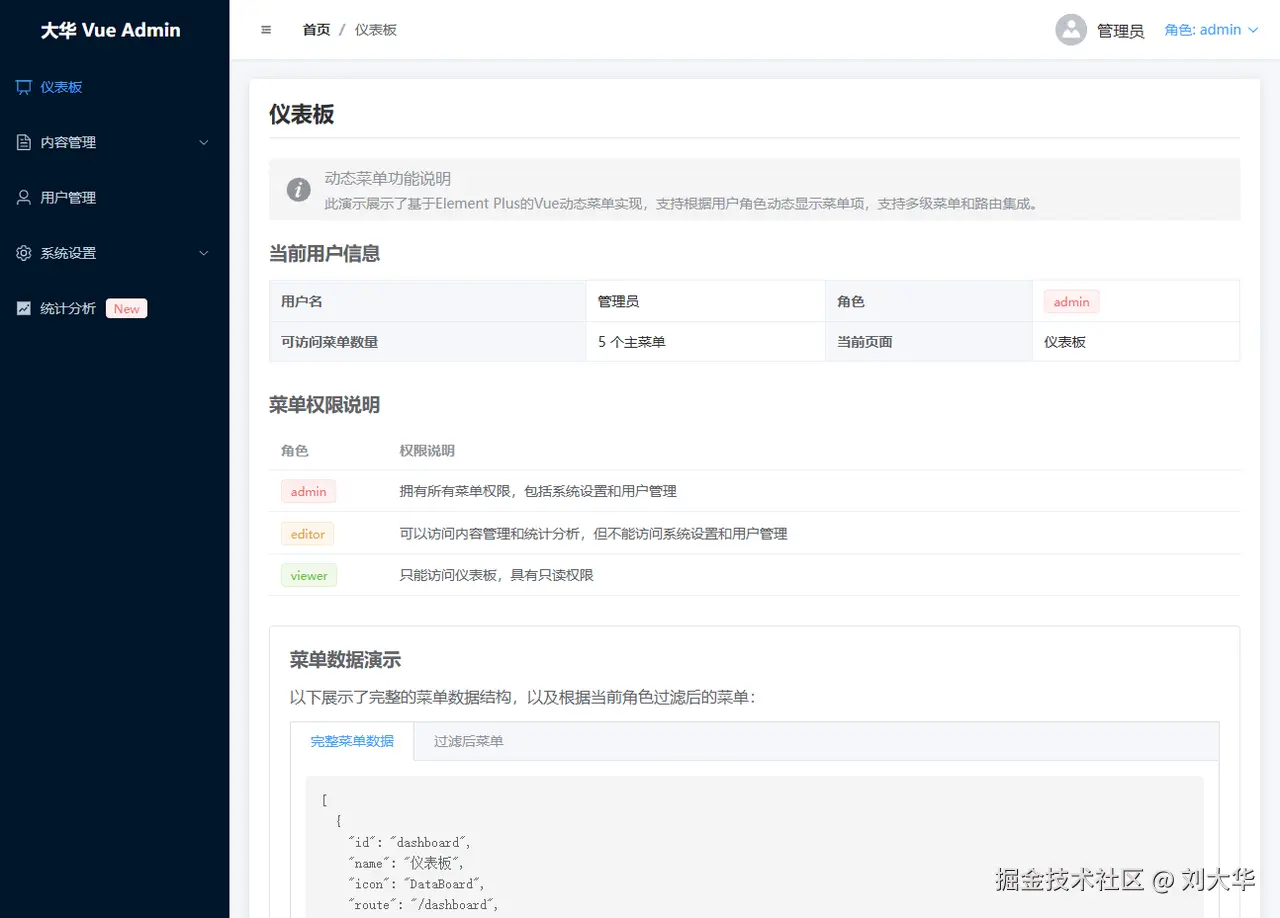The height and width of the screenshot is (918, 1280).
Task: Click the viewer tag in the permissions table
Action: [309, 575]
